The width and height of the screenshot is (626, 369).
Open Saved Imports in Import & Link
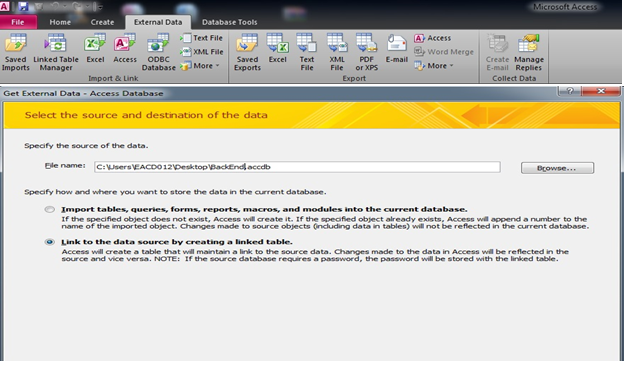16,53
